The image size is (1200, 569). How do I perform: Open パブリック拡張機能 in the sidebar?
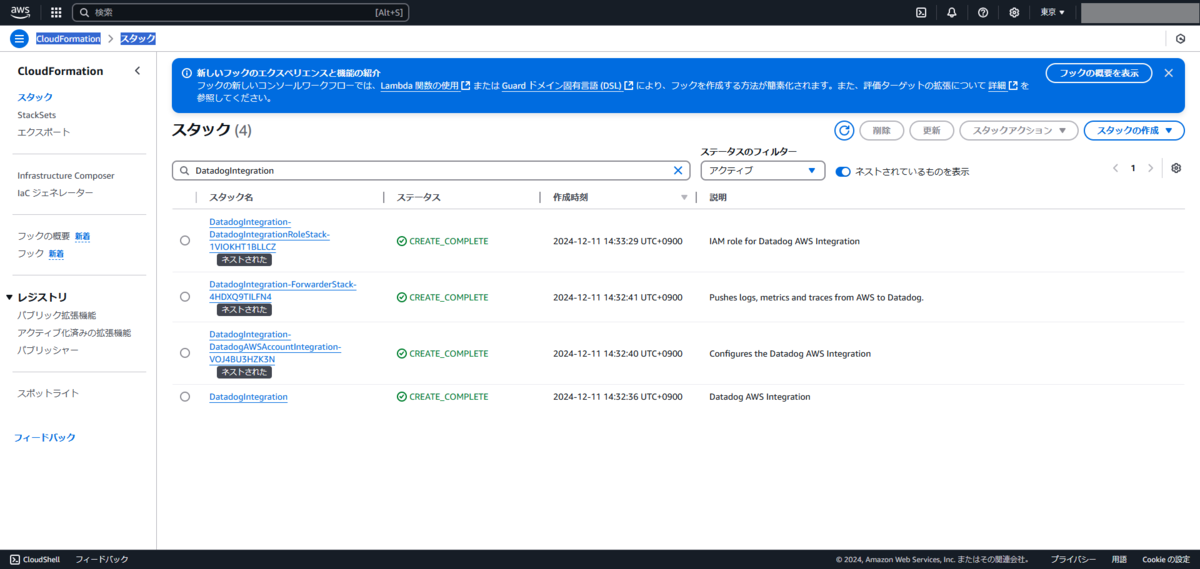click(57, 315)
